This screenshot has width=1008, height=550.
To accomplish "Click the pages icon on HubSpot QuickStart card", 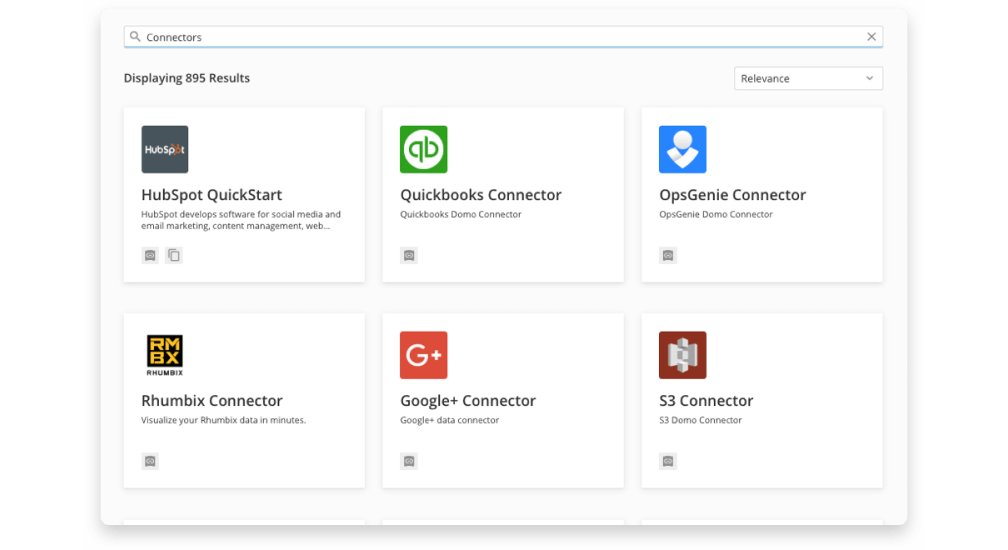I will (x=174, y=255).
